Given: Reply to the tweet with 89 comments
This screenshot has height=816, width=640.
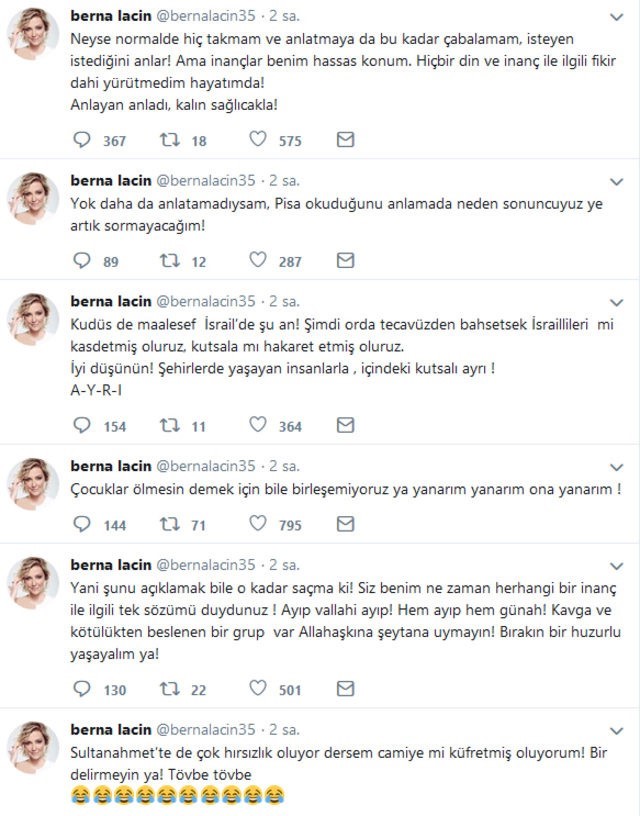Looking at the screenshot, I should (82, 260).
